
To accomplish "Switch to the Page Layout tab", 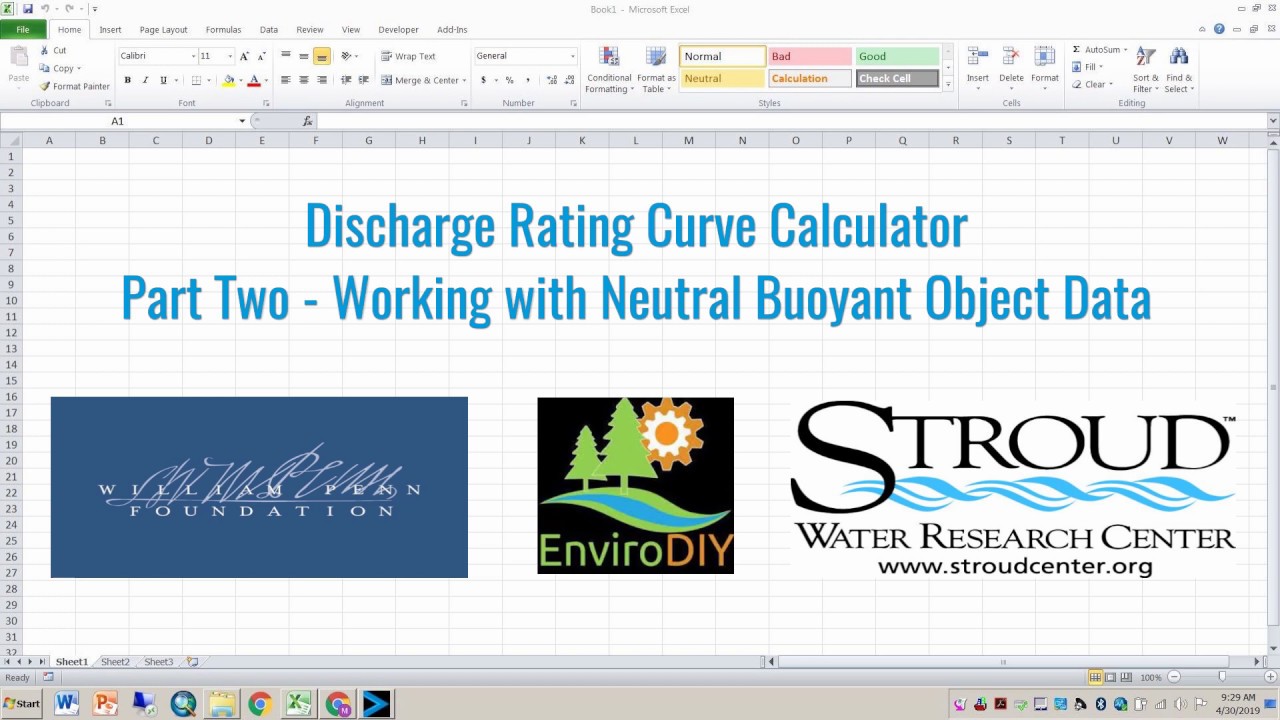I will pos(164,30).
